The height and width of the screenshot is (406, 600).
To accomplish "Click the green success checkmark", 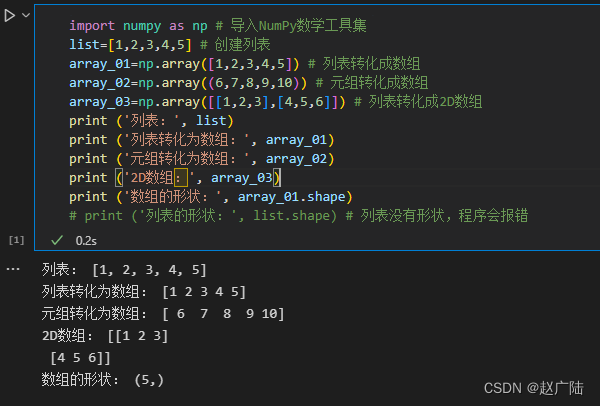I will (x=57, y=240).
